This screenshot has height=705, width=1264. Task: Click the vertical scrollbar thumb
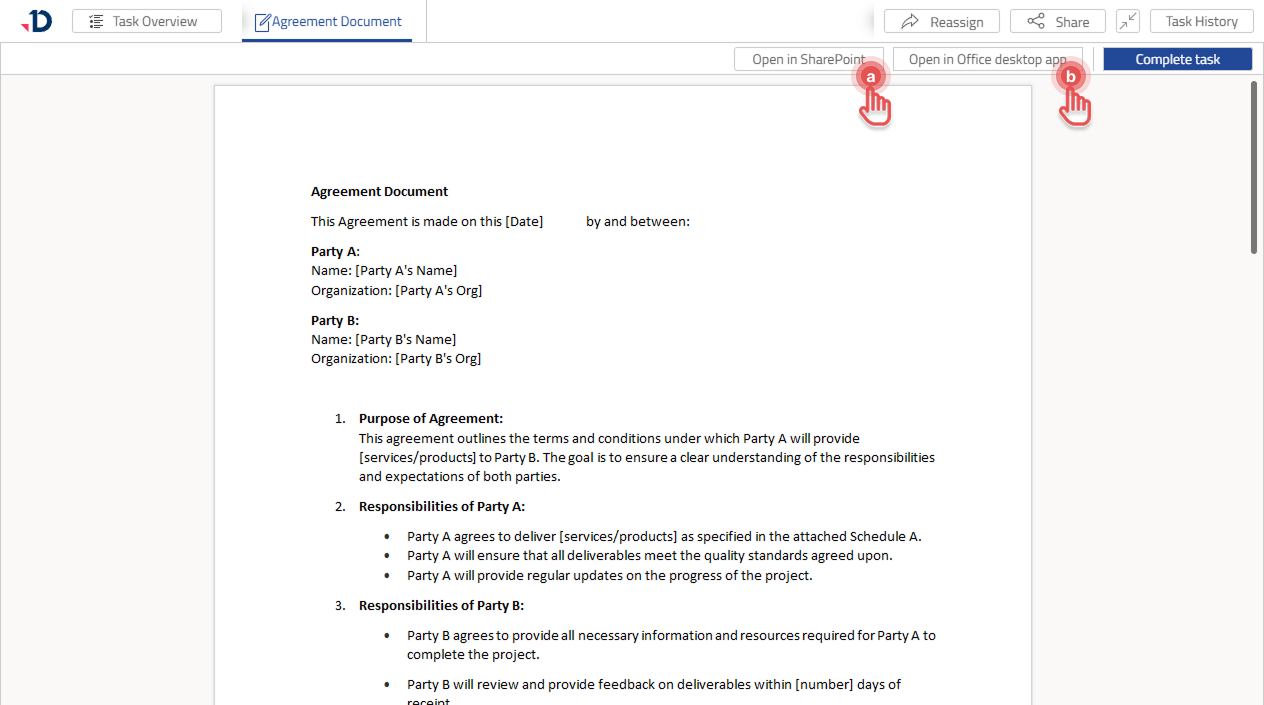click(1254, 167)
